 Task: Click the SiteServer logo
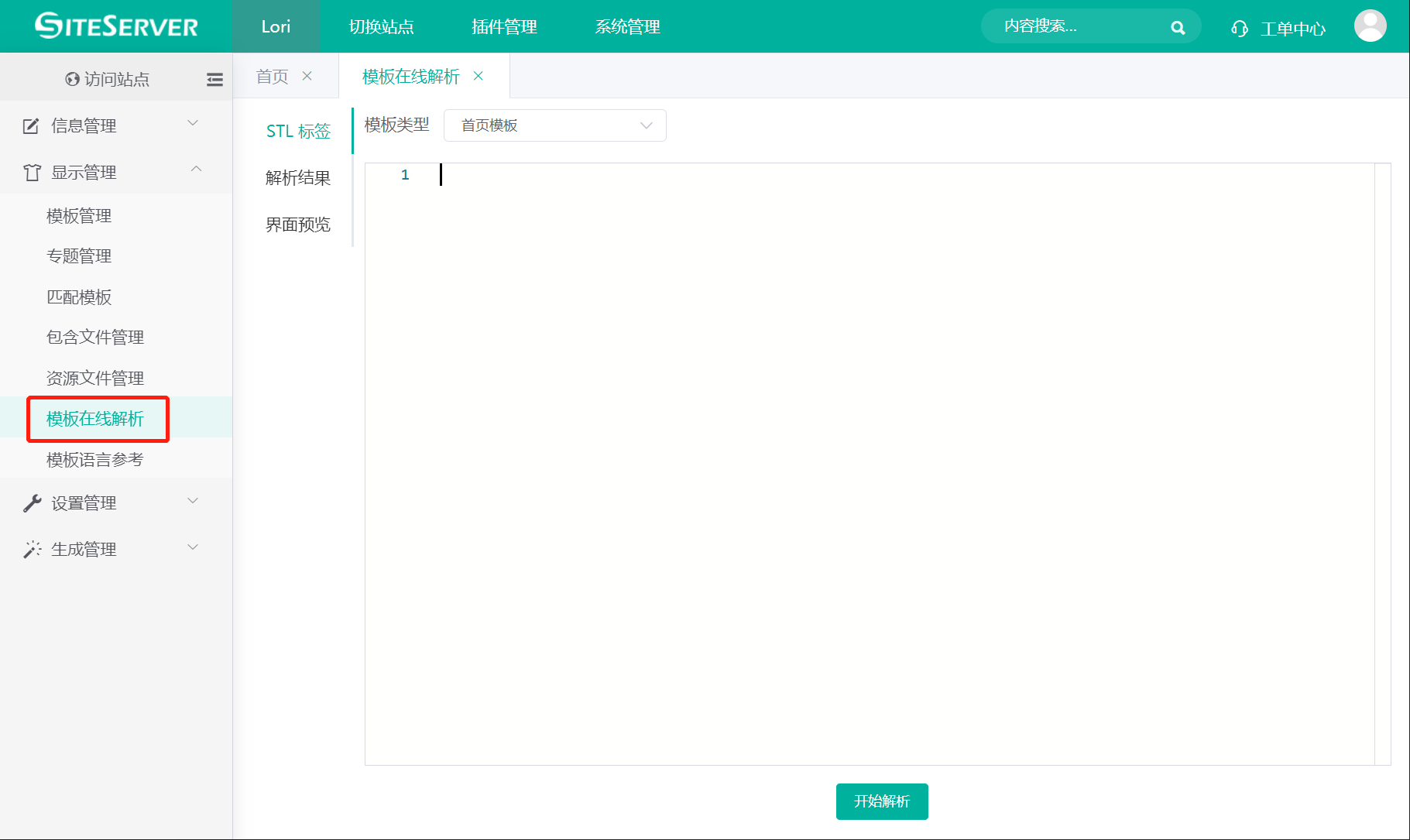pyautogui.click(x=116, y=26)
